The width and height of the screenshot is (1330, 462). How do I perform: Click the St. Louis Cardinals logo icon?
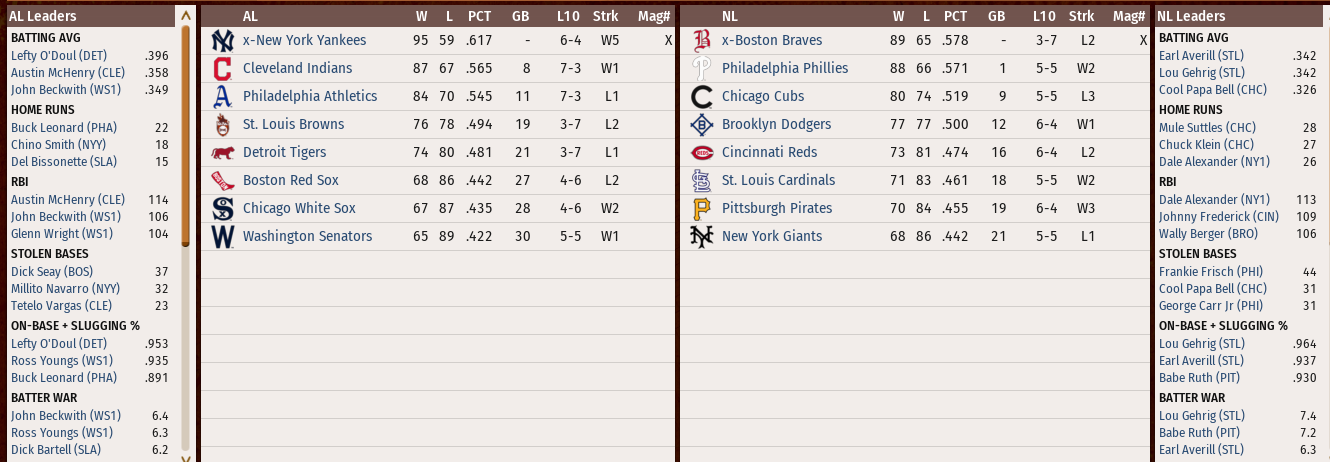pyautogui.click(x=702, y=181)
